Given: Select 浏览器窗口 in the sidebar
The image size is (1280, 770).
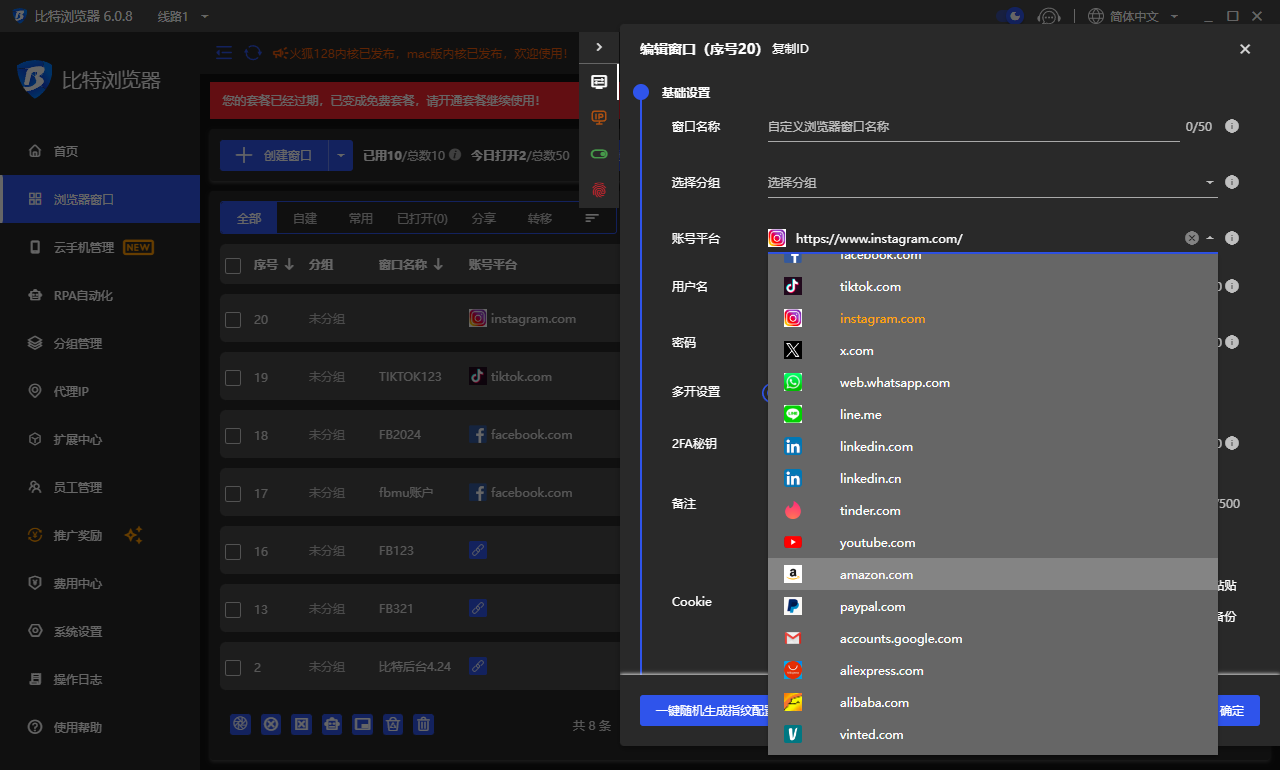Looking at the screenshot, I should click(x=100, y=199).
